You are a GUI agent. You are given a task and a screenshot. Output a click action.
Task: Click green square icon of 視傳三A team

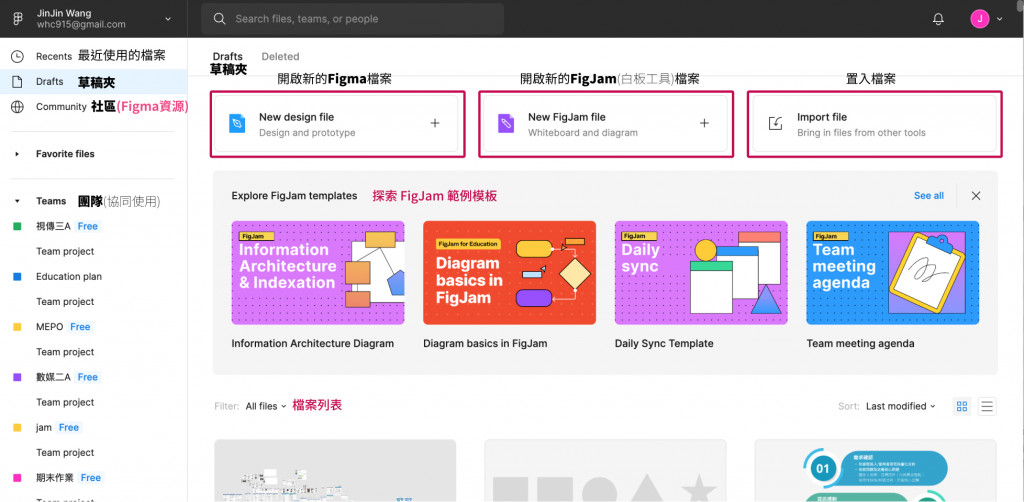[18, 227]
